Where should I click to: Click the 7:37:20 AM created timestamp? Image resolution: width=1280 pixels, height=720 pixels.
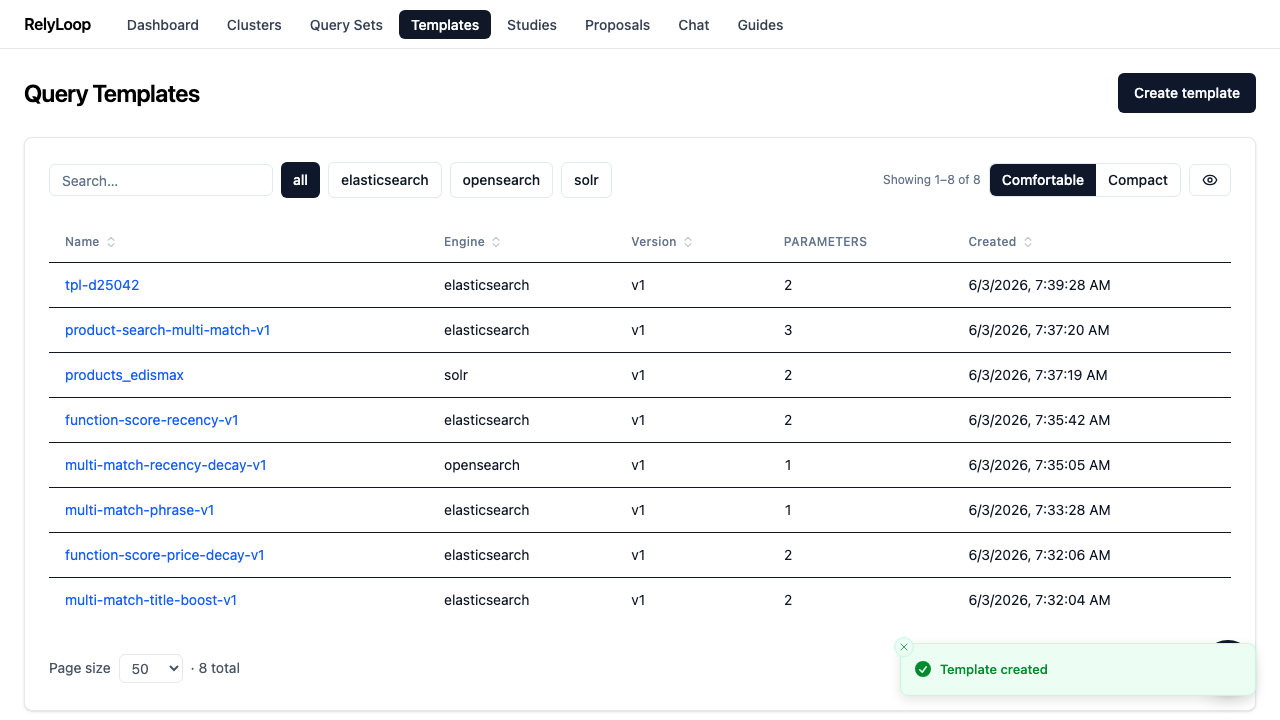coord(1039,330)
